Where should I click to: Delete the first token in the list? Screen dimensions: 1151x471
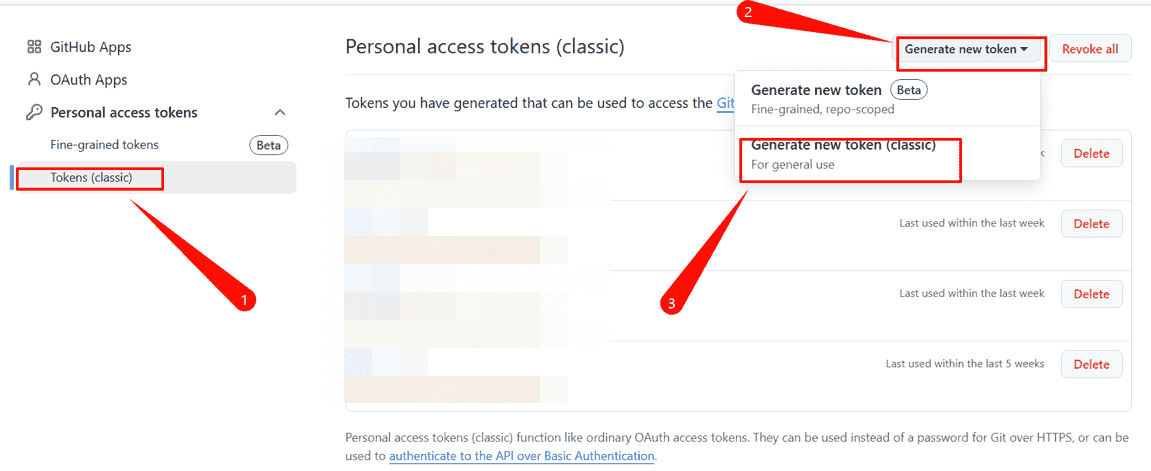[1092, 154]
